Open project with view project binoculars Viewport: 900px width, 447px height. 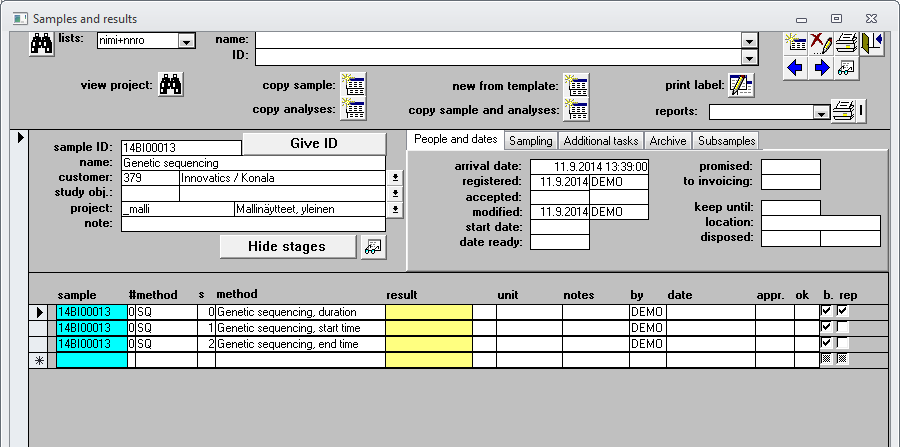(x=171, y=86)
